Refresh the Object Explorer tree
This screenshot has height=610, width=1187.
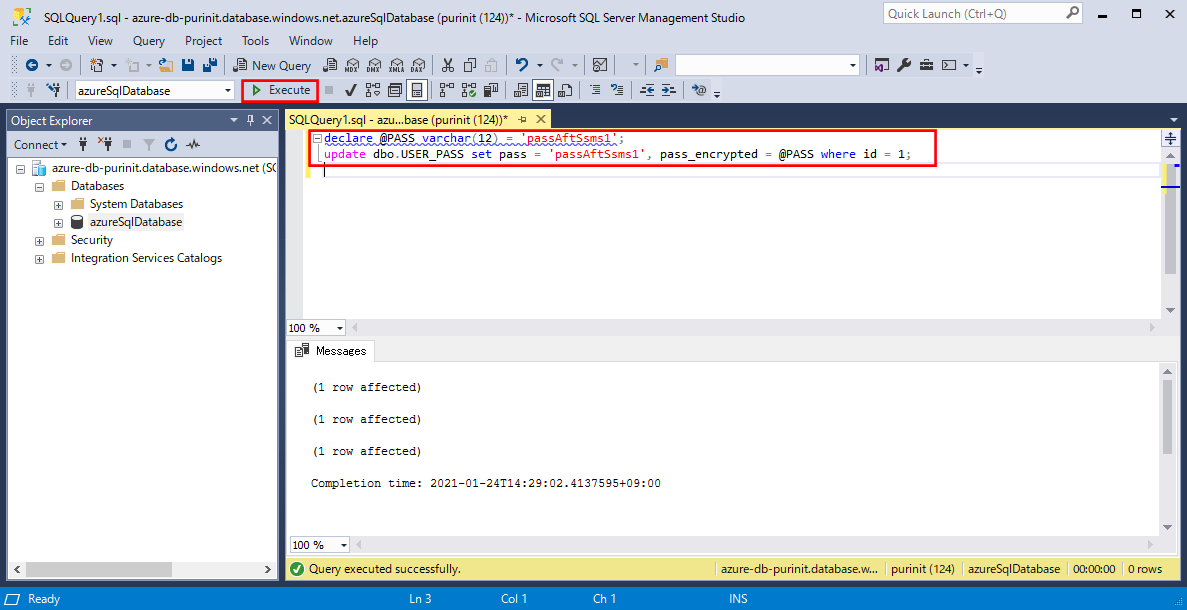tap(171, 145)
